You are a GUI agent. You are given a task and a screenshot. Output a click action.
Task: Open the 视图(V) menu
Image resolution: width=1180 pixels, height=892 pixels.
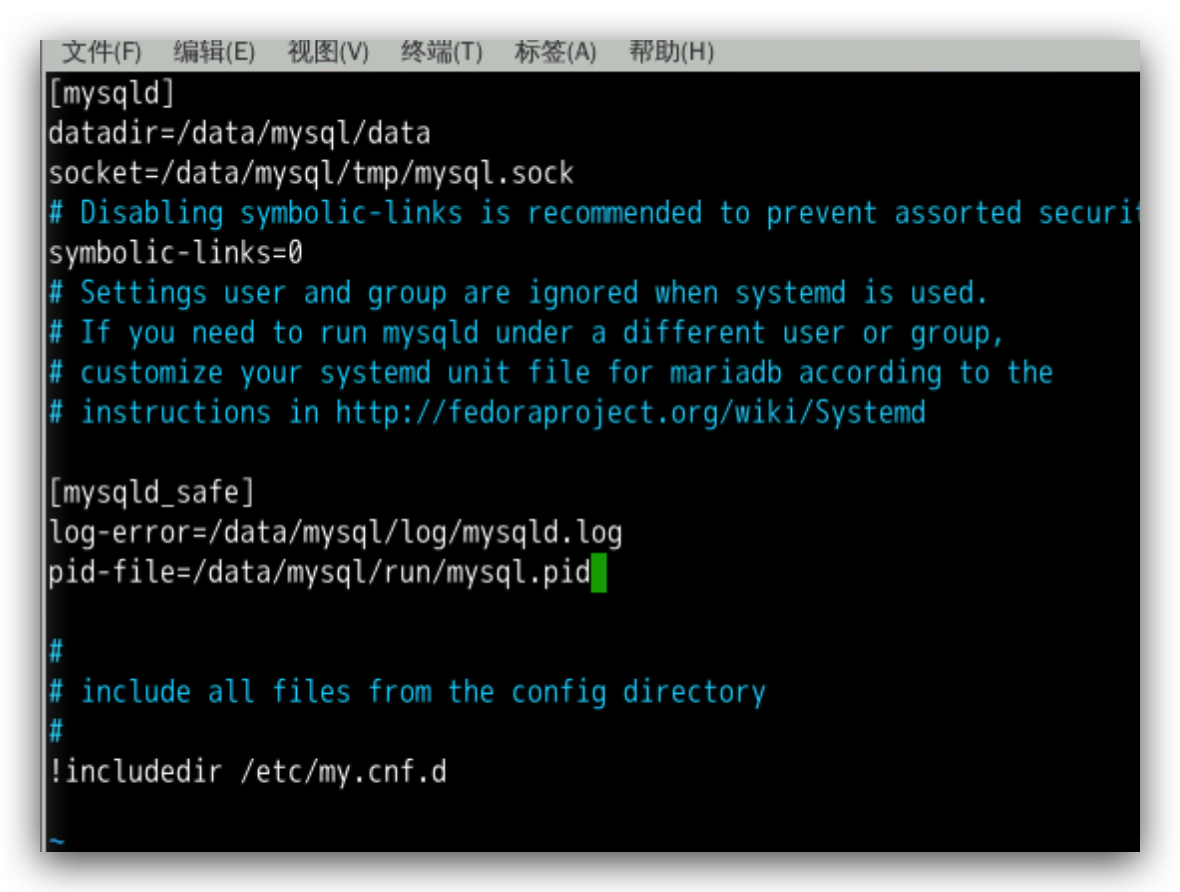(328, 52)
